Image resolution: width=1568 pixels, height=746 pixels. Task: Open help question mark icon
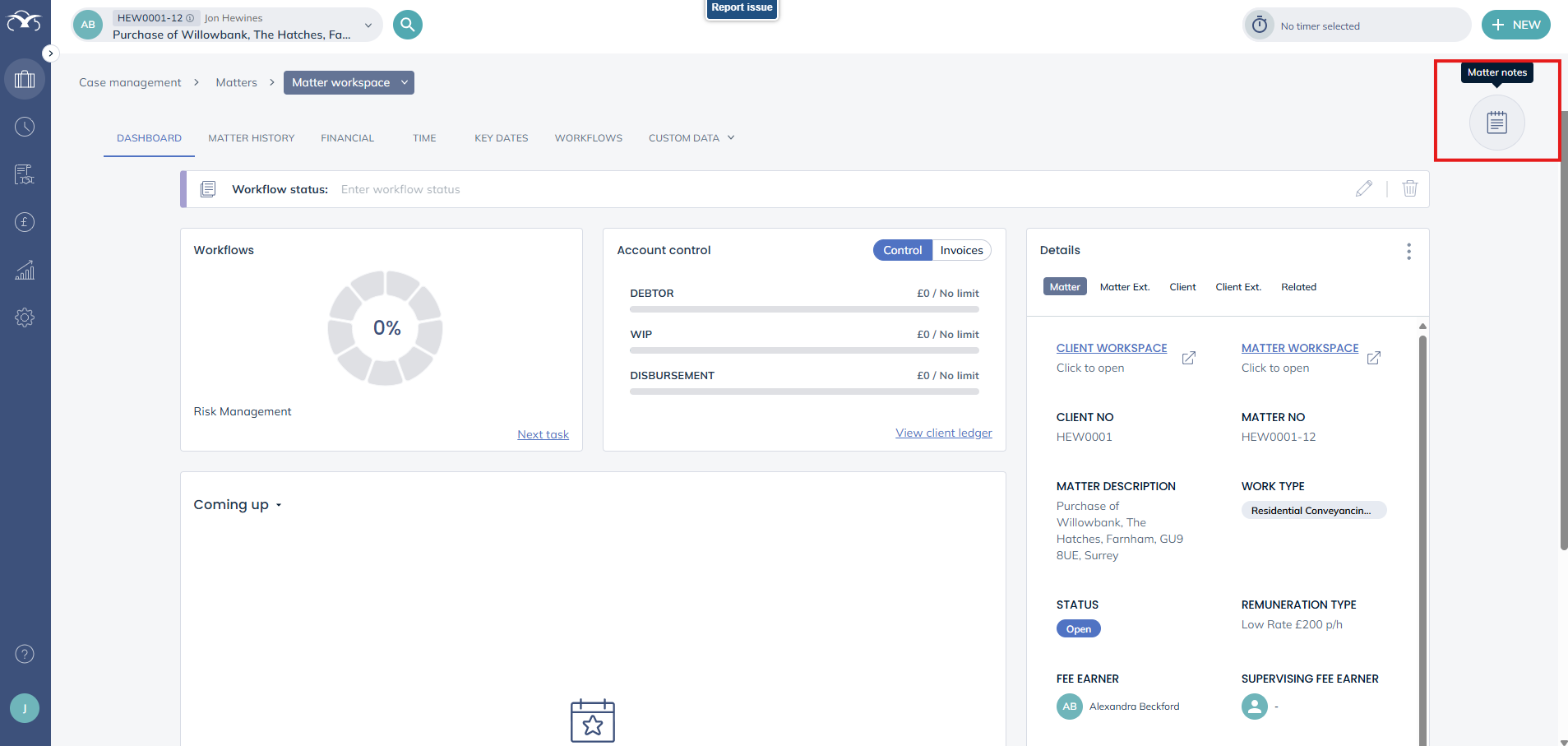click(25, 654)
